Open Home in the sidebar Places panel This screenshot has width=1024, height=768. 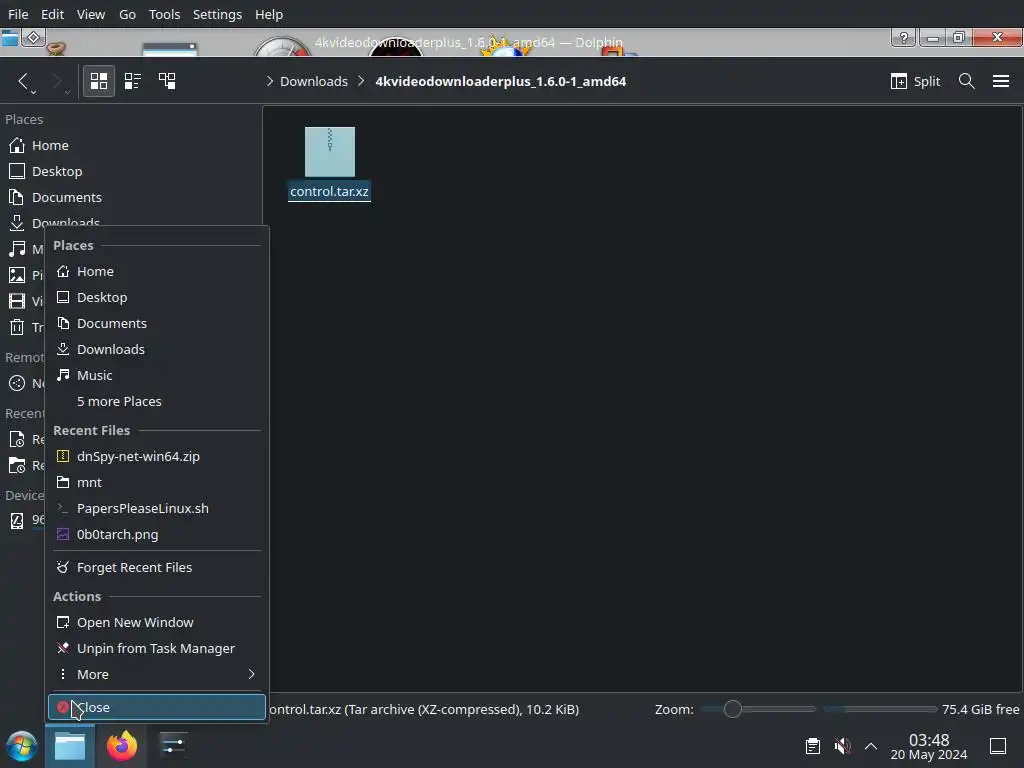pyautogui.click(x=131, y=145)
